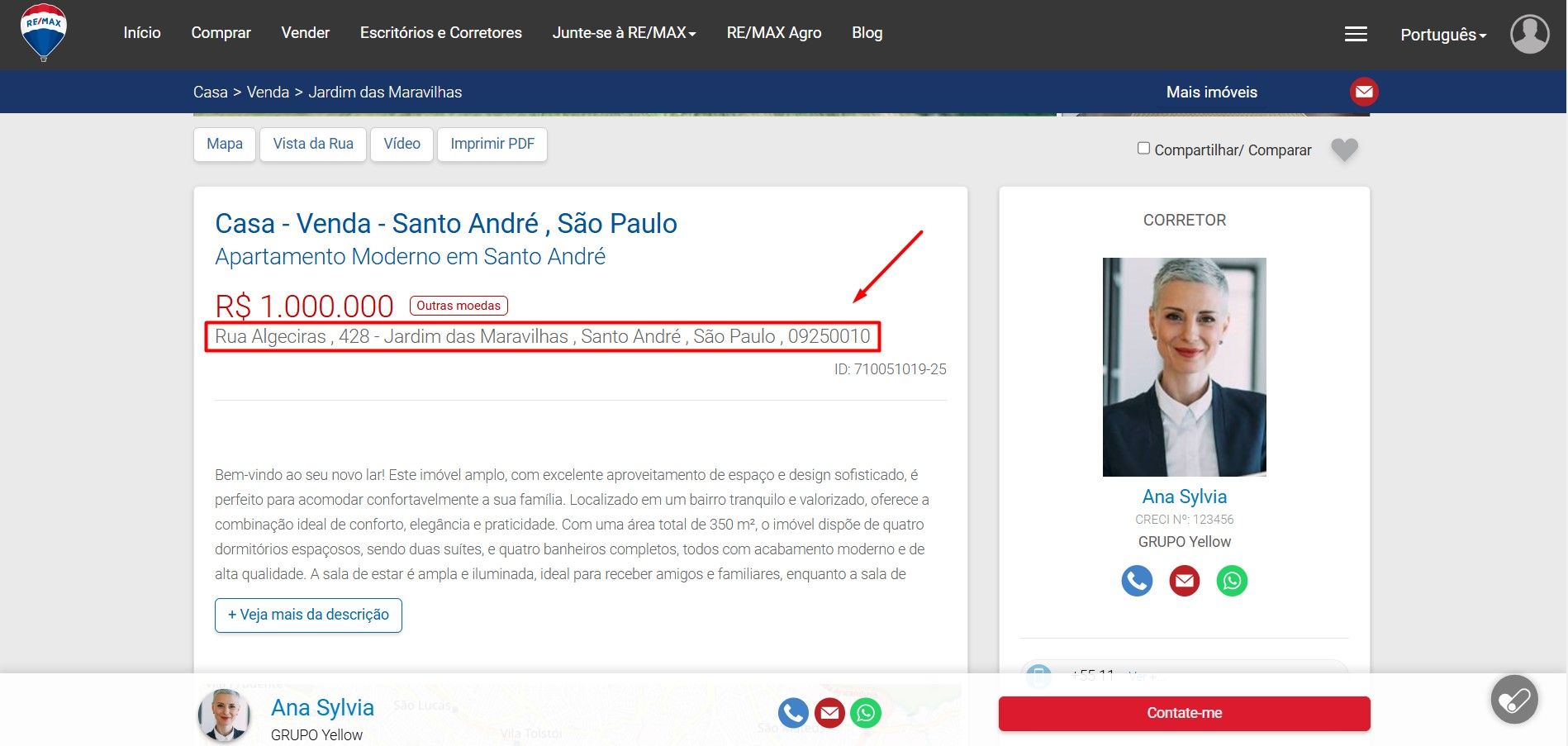Open the user profile avatar icon
The width and height of the screenshot is (1568, 746).
point(1530,34)
